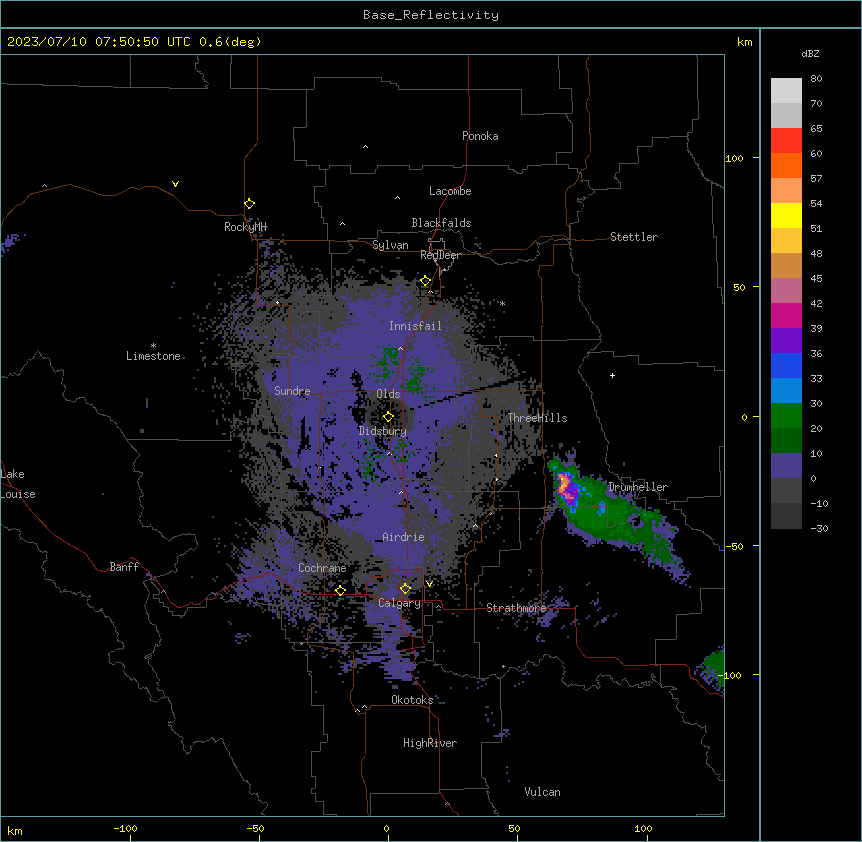Click the Base_Reflectivity title text

tap(431, 15)
